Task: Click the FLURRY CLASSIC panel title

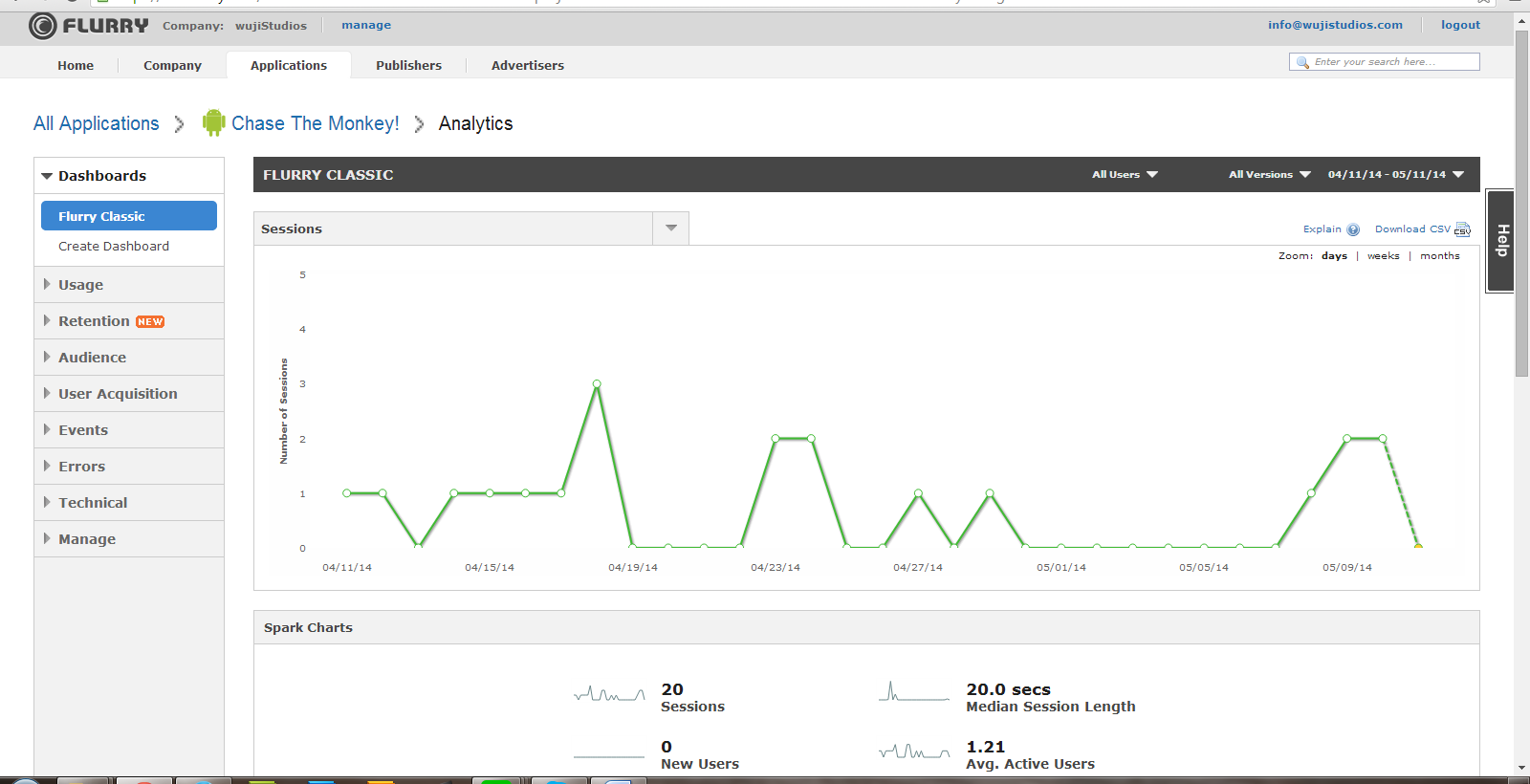Action: tap(328, 175)
